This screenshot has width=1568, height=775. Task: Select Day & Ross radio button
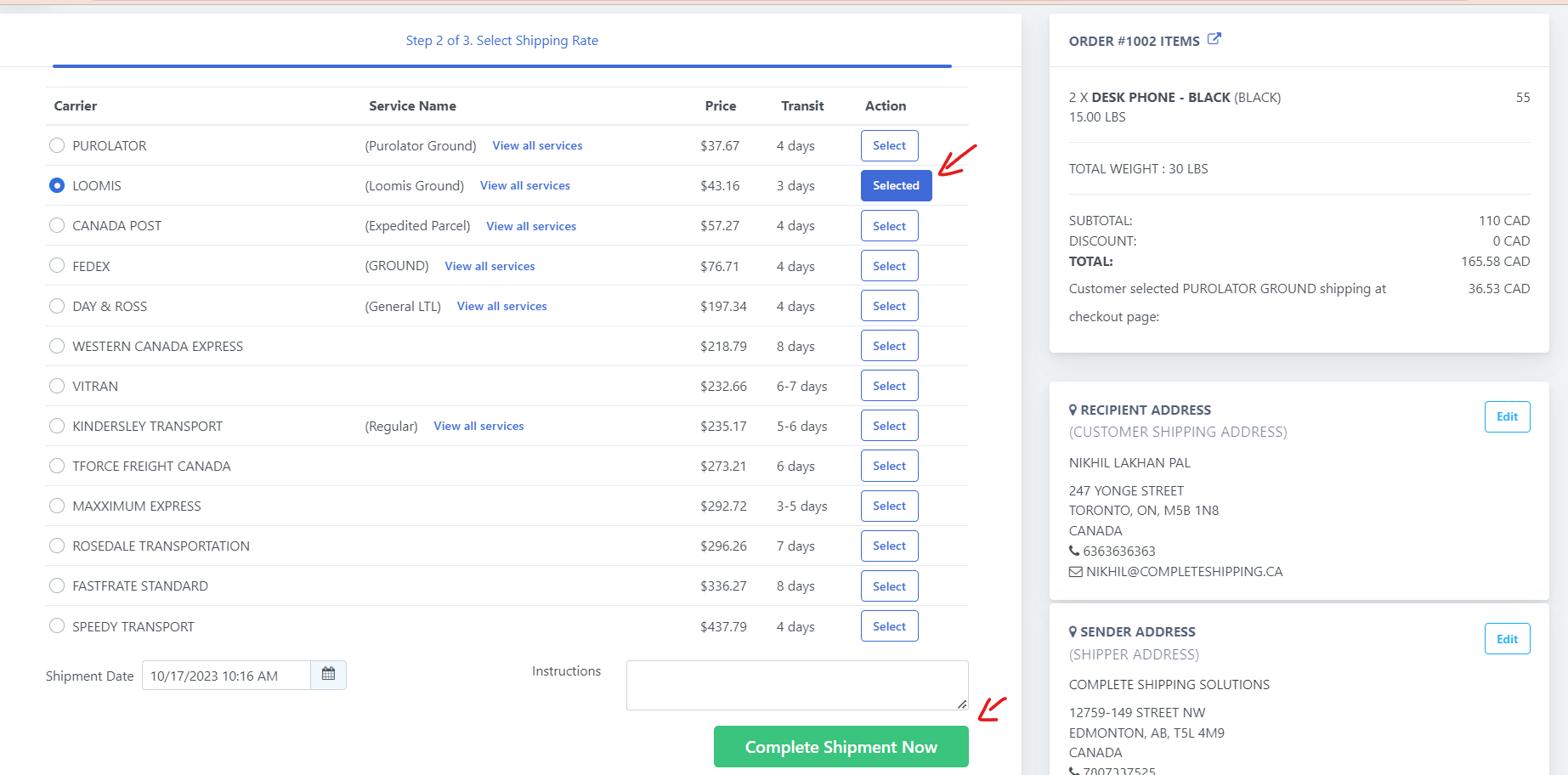[x=57, y=306]
